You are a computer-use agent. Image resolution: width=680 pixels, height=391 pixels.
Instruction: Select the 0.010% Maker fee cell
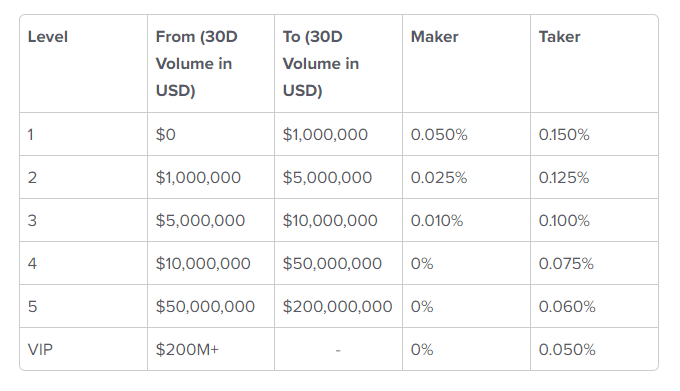point(437,221)
